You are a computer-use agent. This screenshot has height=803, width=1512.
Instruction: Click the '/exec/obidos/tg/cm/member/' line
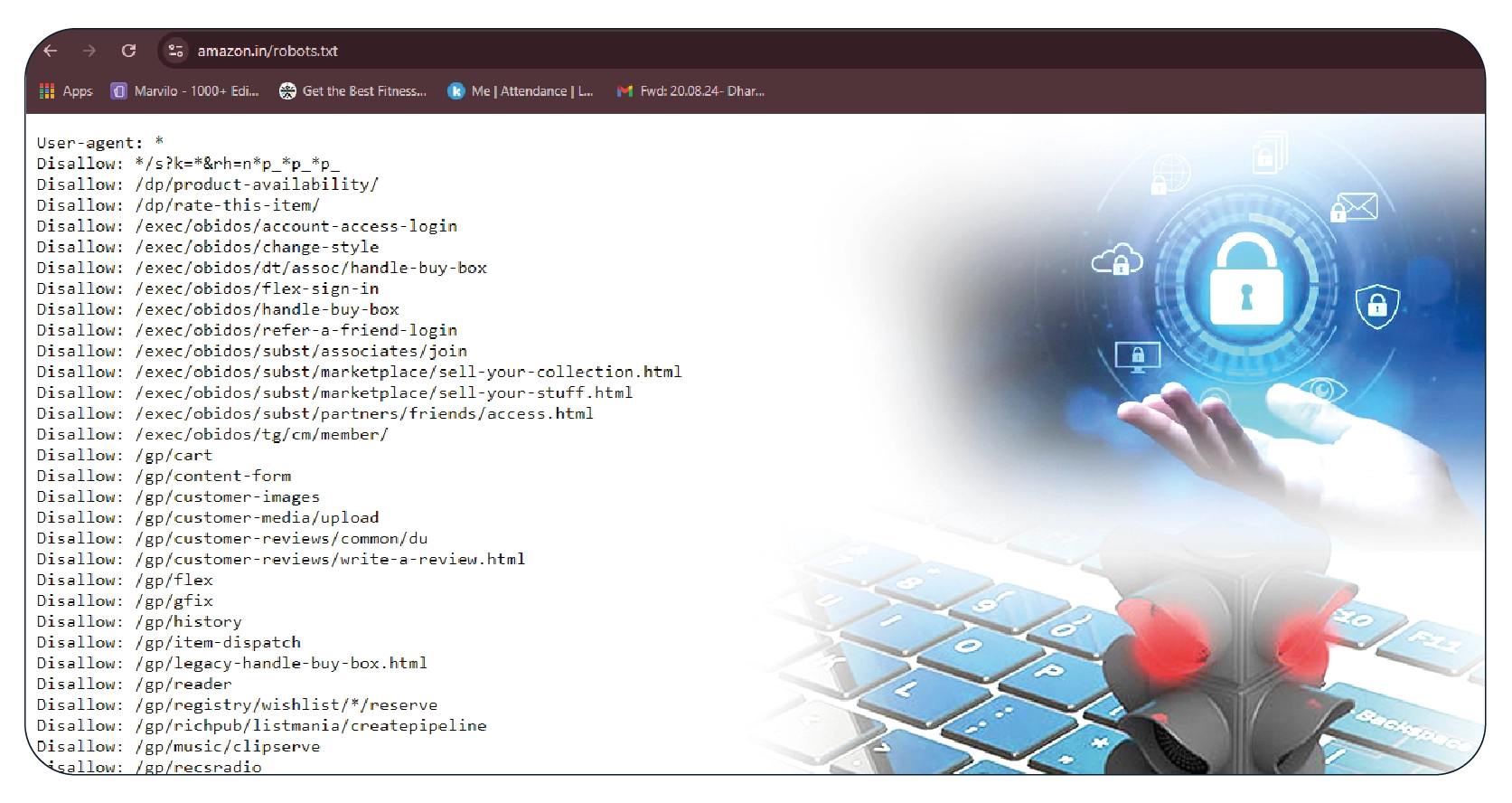[x=212, y=434]
